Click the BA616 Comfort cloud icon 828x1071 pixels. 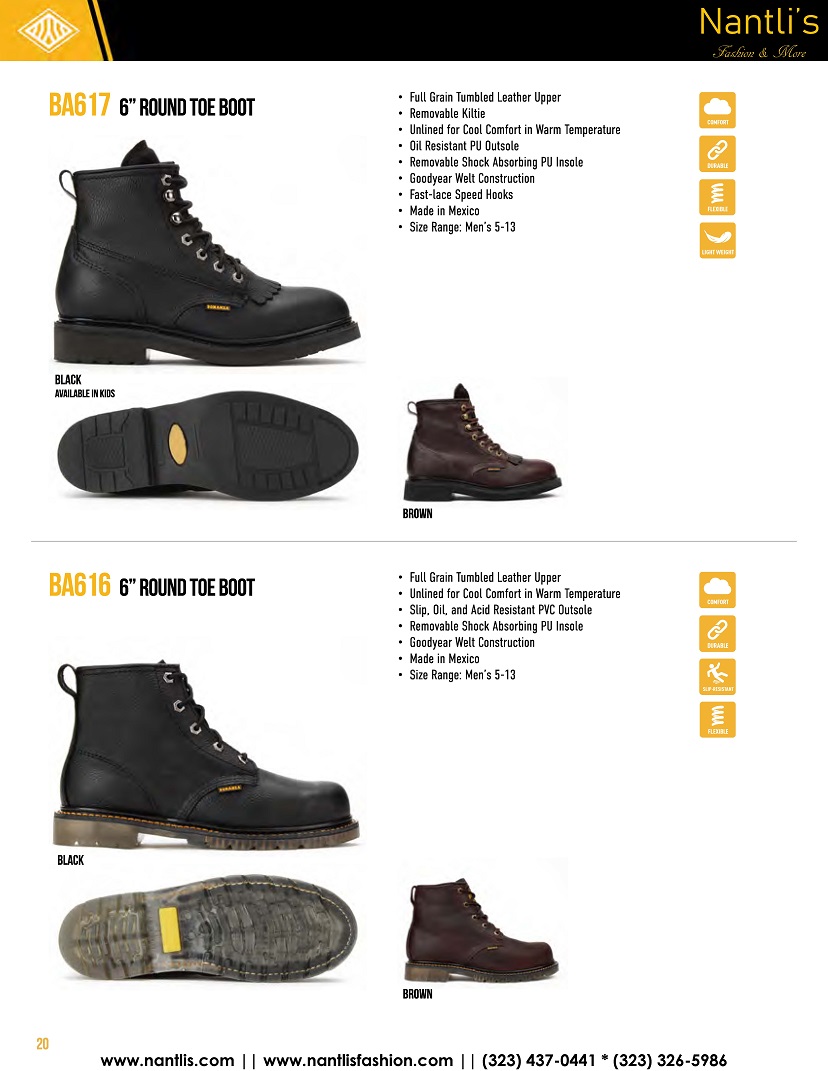[717, 590]
